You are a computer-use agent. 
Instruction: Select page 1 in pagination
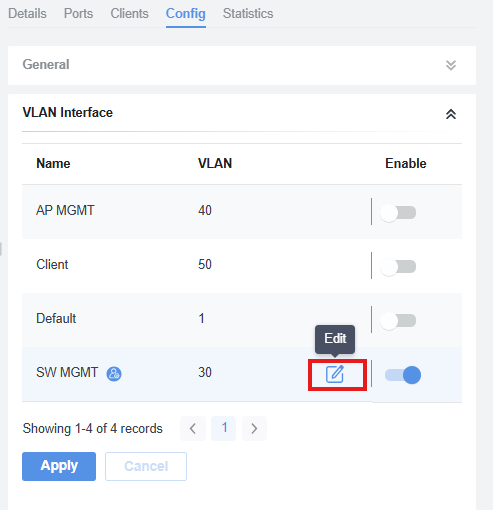click(224, 428)
